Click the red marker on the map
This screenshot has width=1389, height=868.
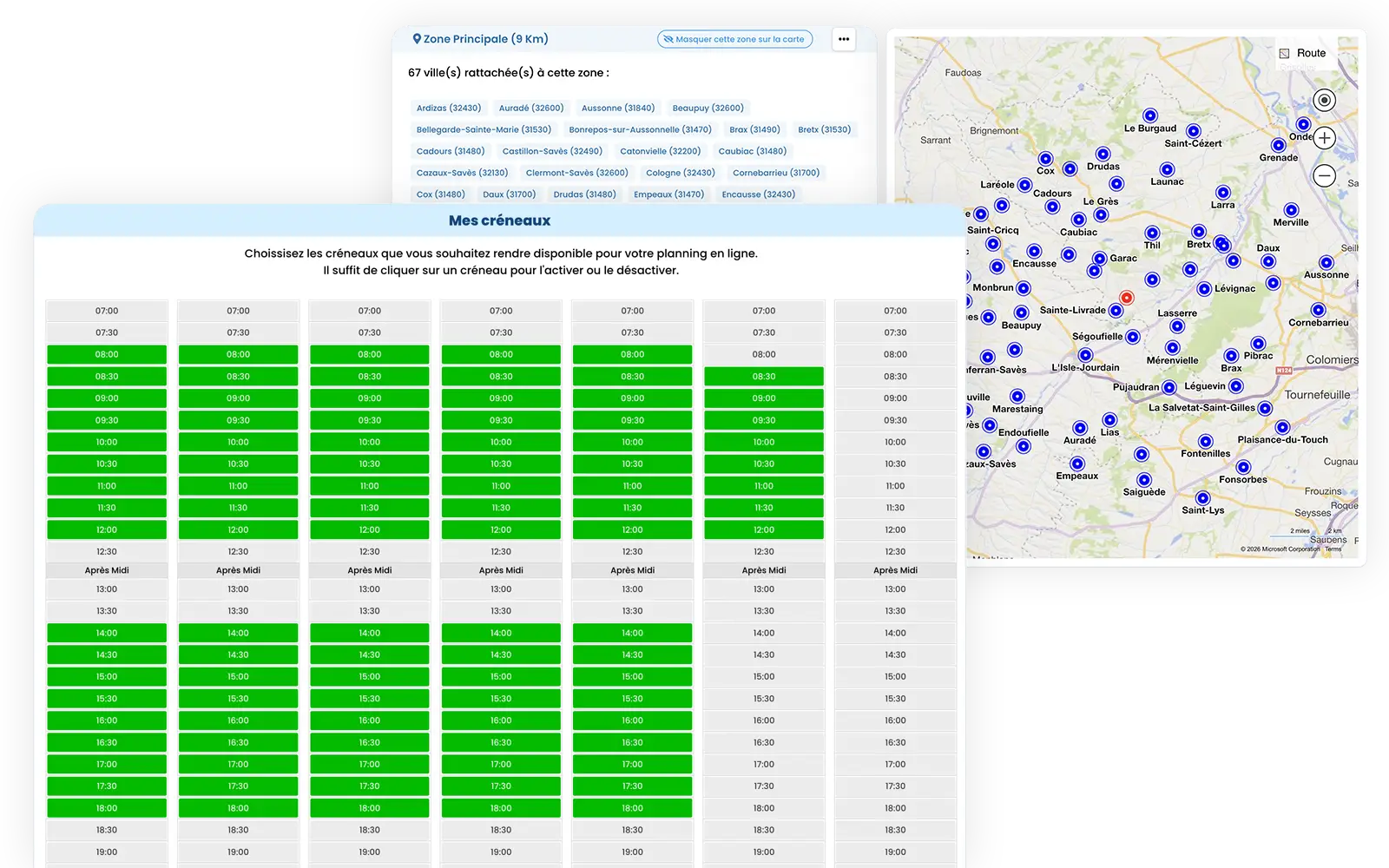(1127, 298)
